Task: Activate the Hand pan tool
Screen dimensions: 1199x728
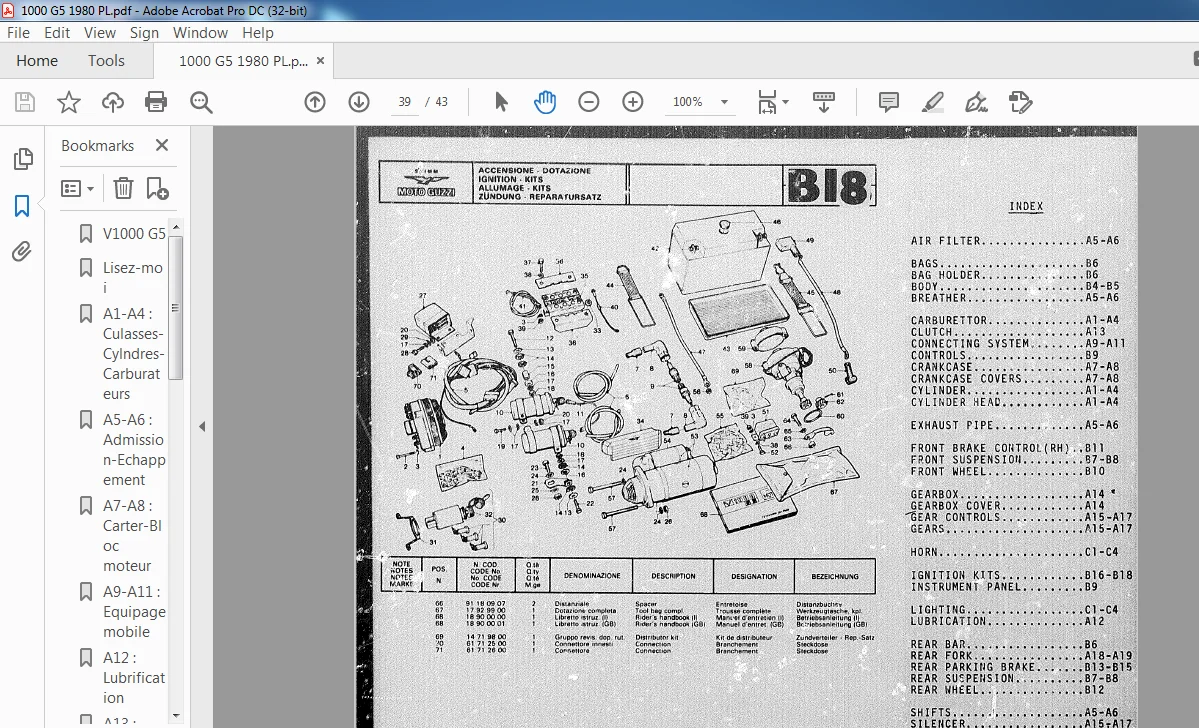Action: coord(544,102)
